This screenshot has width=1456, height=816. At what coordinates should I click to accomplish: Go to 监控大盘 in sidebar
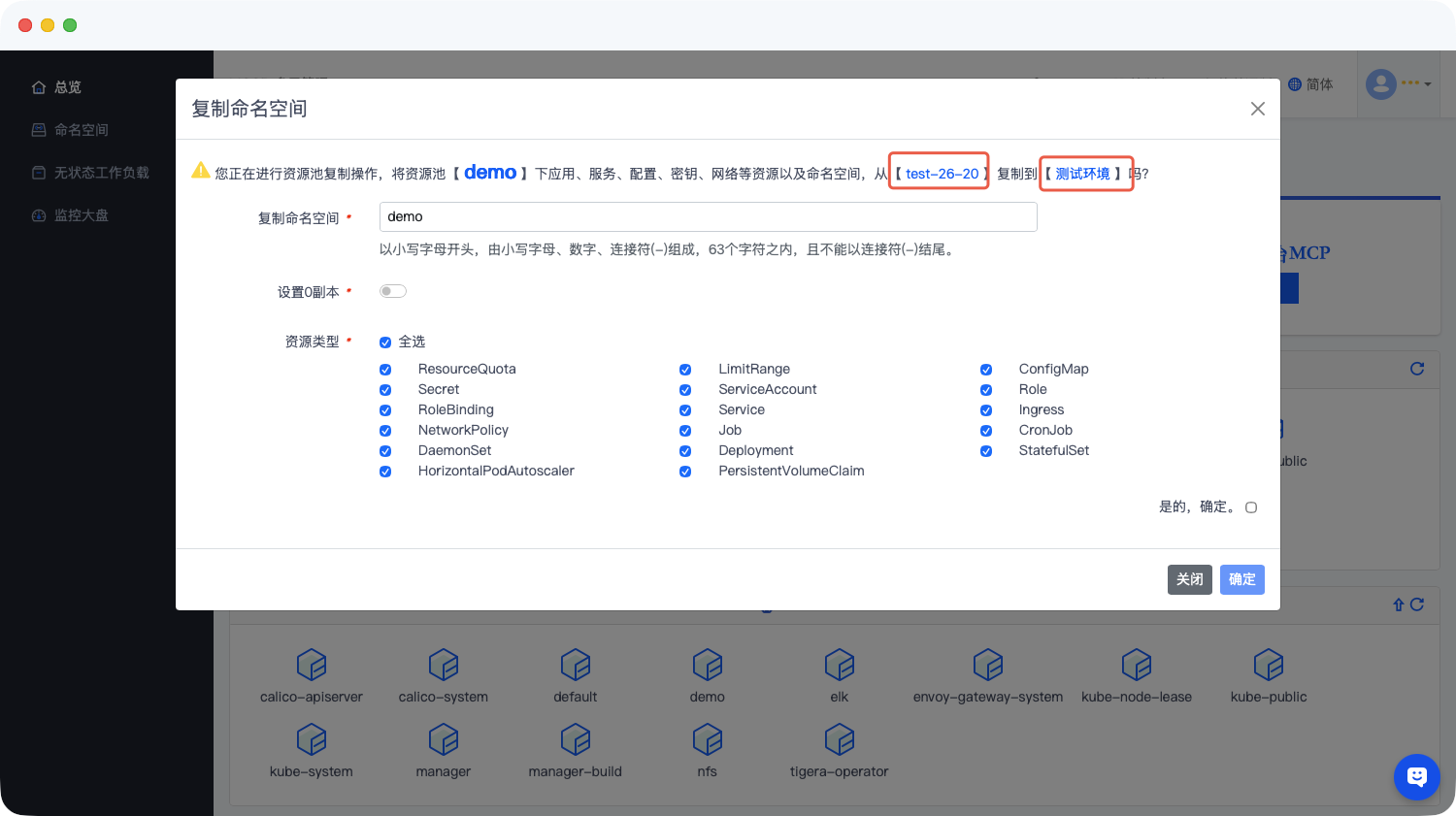coord(81,215)
